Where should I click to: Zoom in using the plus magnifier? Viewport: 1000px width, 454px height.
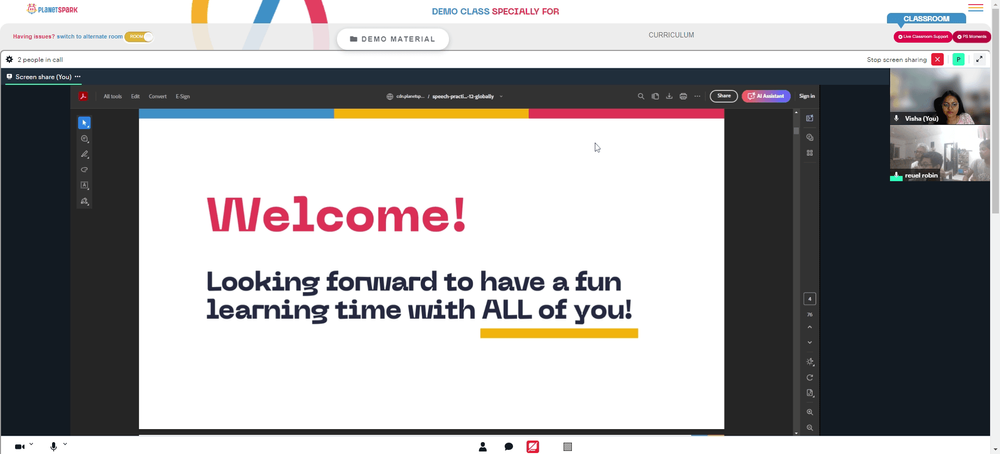[x=810, y=412]
